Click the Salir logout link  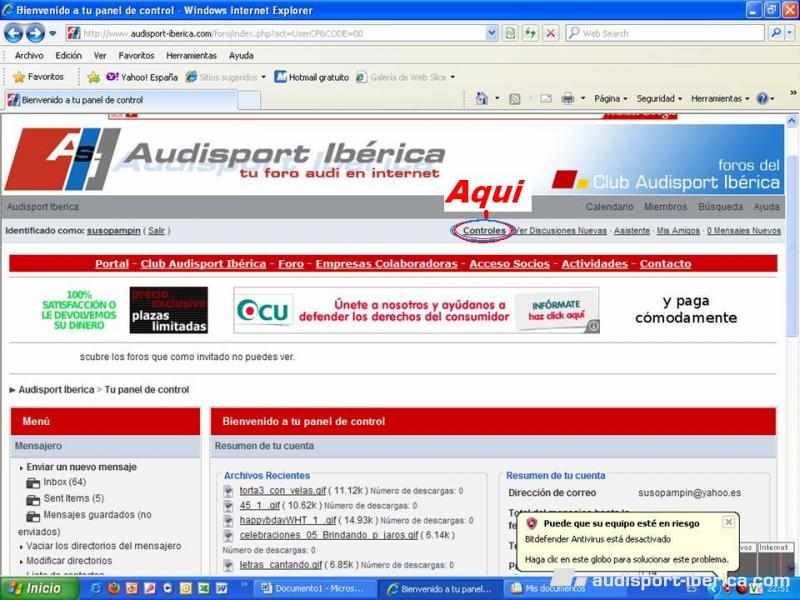coord(156,231)
